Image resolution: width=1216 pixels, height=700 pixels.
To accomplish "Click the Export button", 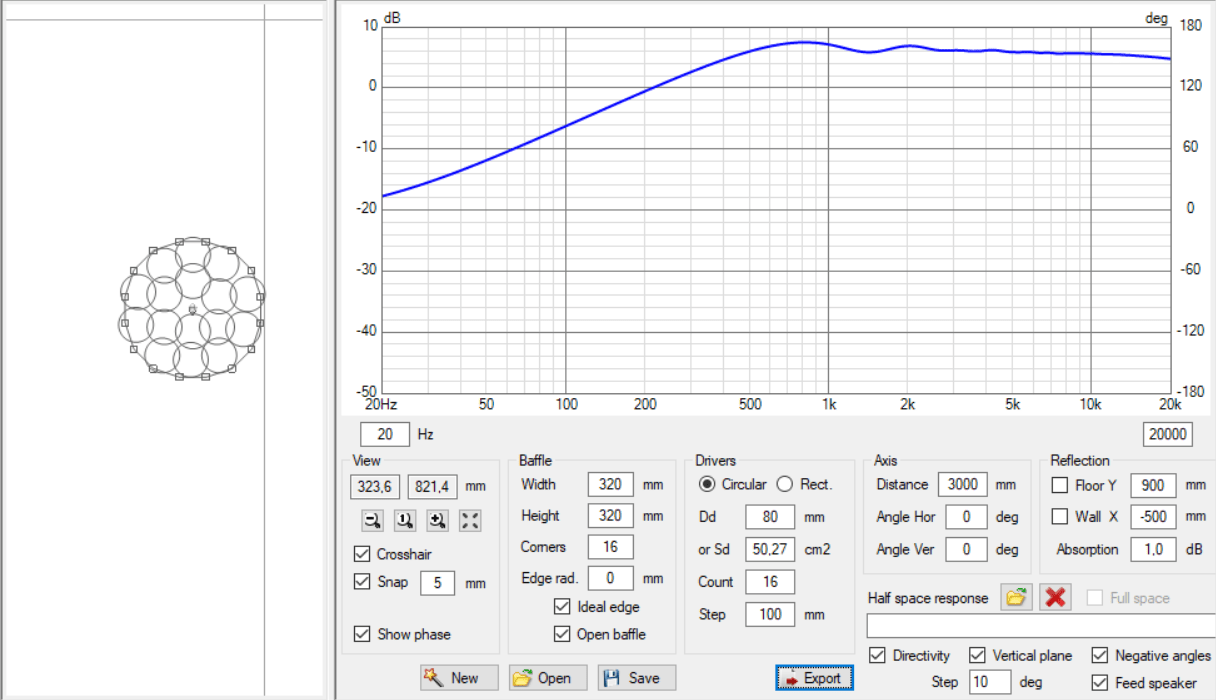I will (814, 678).
